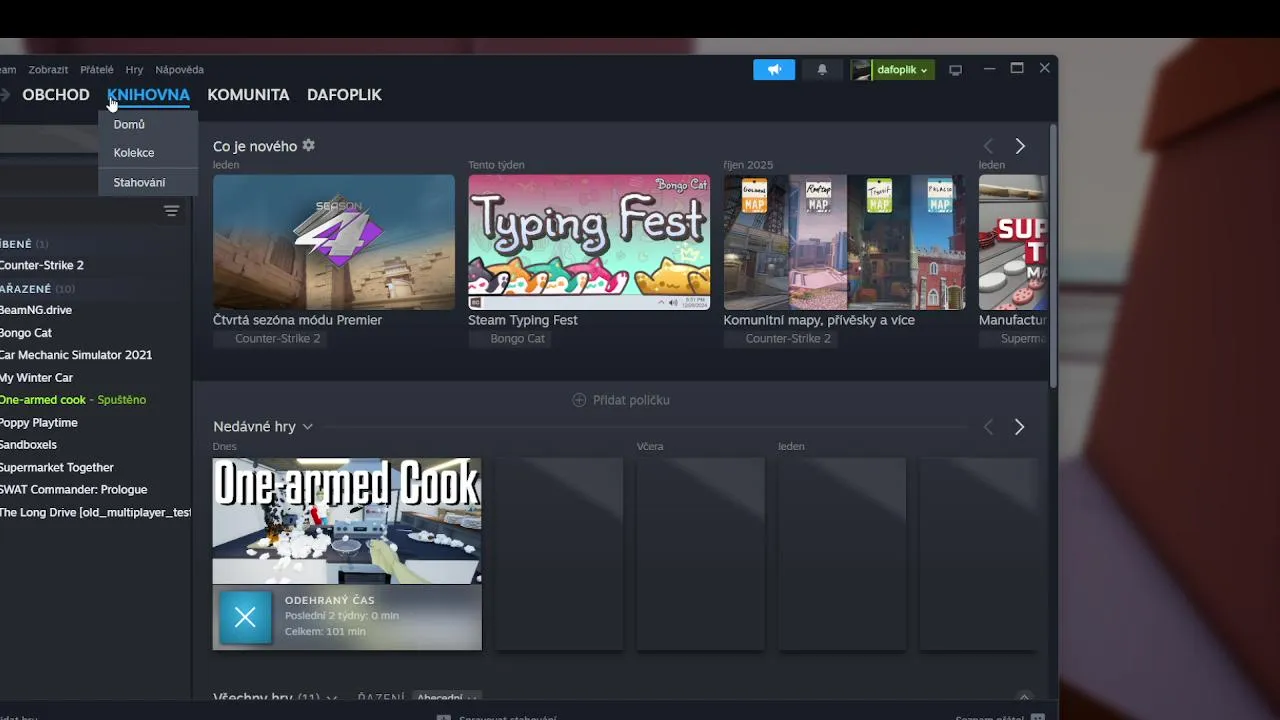1280x720 pixels.
Task: Show previous recent games with arrow
Action: pos(988,427)
